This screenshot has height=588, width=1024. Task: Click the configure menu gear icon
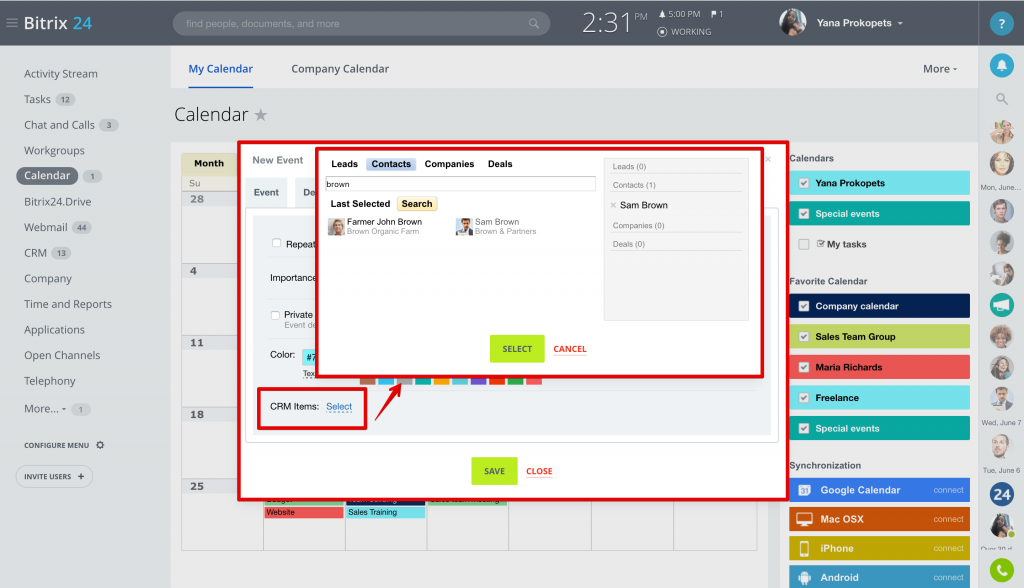coord(100,445)
